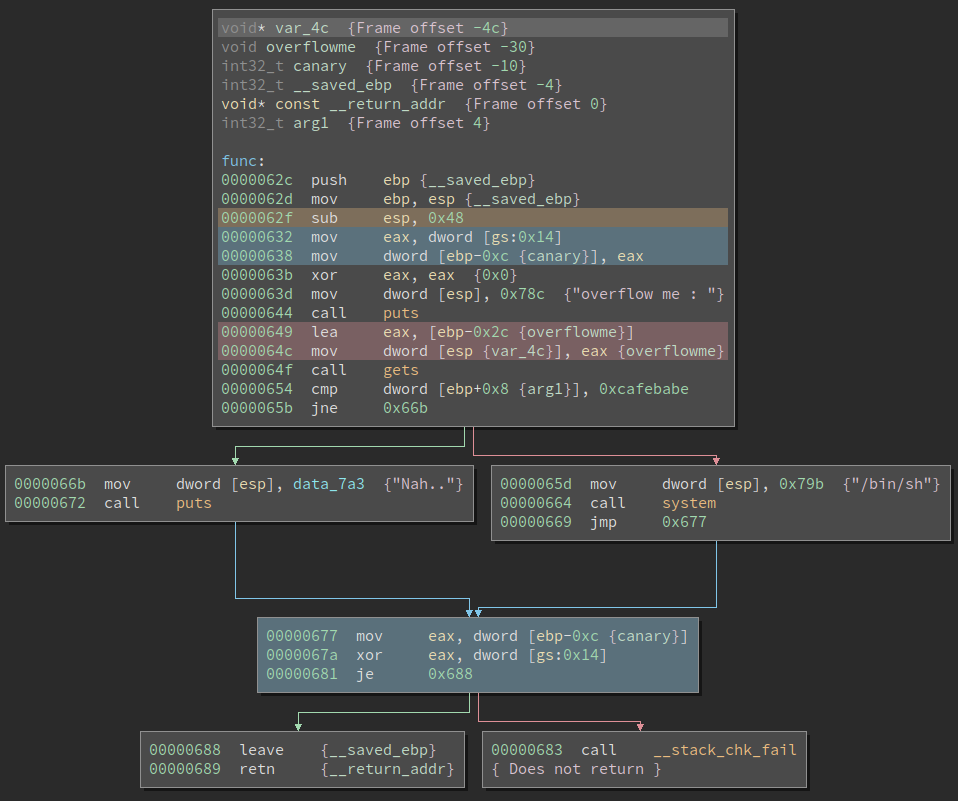The image size is (958, 801).
Task: Click the __stack_chk_fail call target
Action: point(724,750)
